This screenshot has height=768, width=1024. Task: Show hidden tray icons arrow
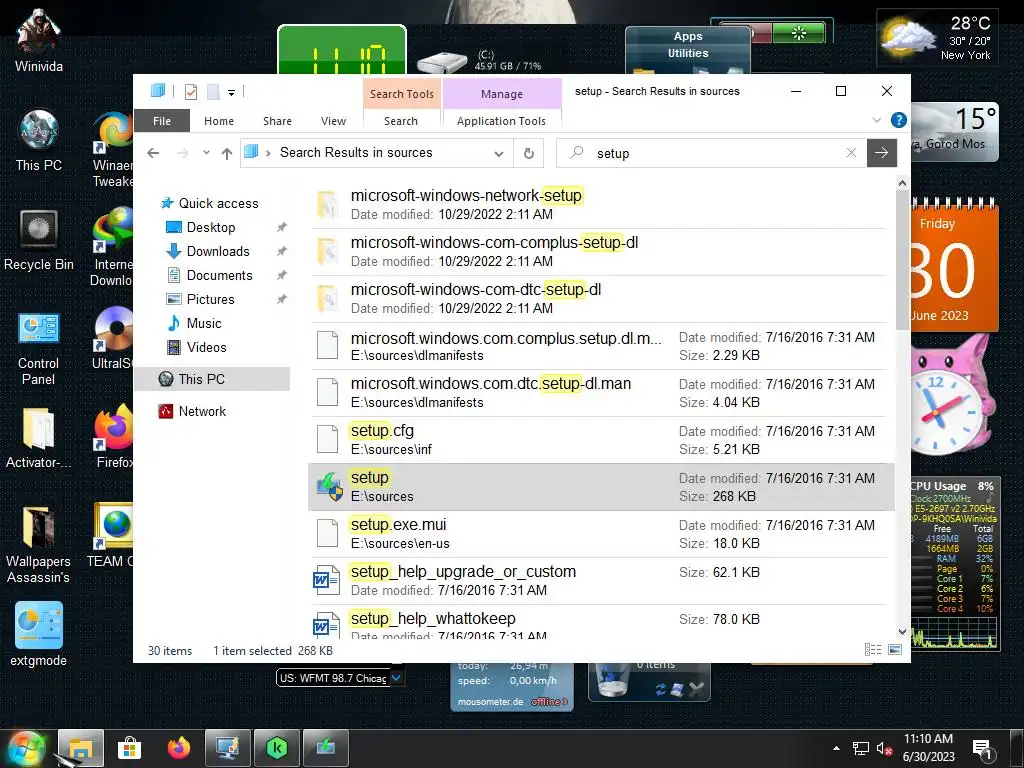[x=836, y=748]
